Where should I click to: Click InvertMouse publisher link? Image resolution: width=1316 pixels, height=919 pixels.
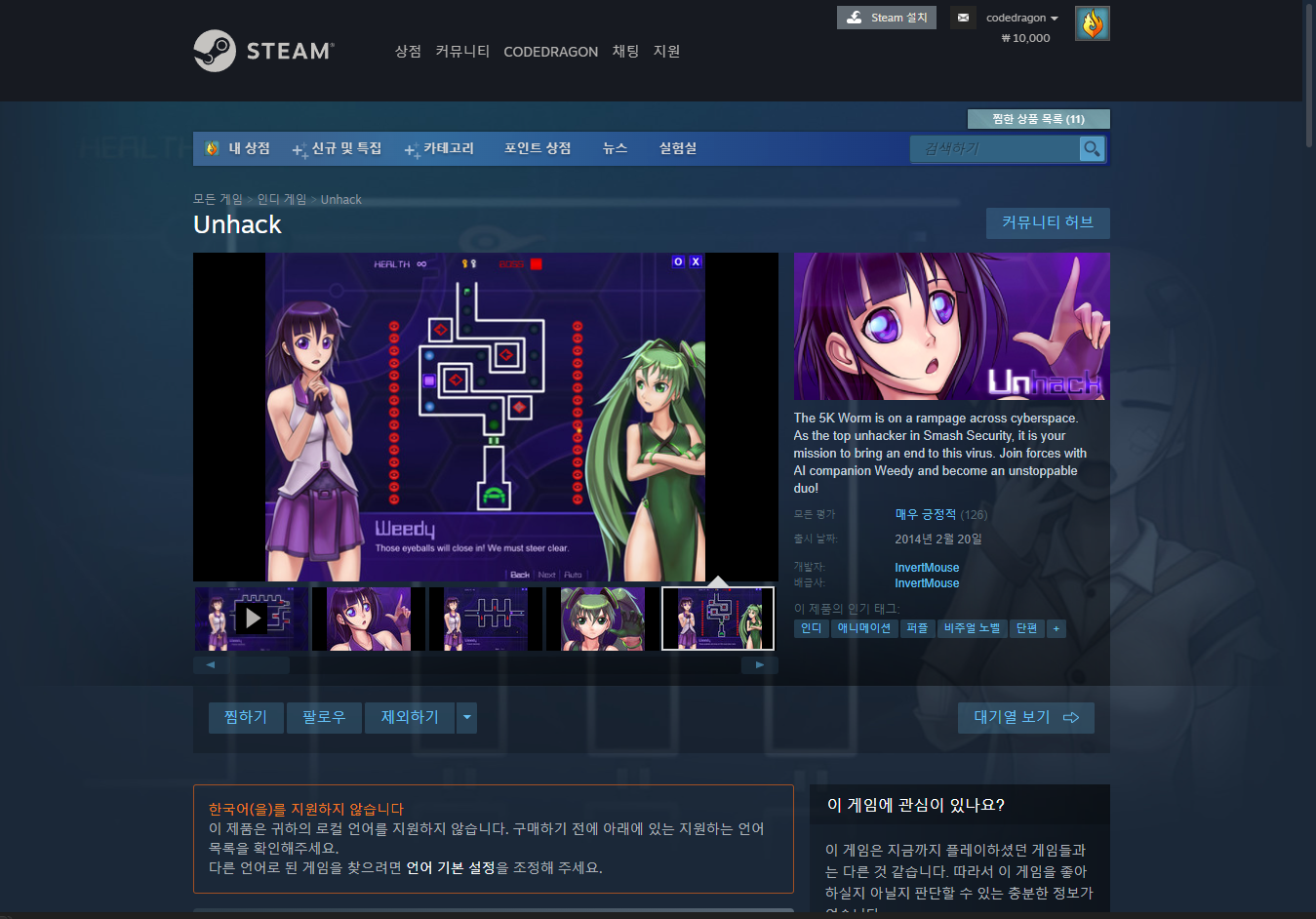pyautogui.click(x=927, y=583)
